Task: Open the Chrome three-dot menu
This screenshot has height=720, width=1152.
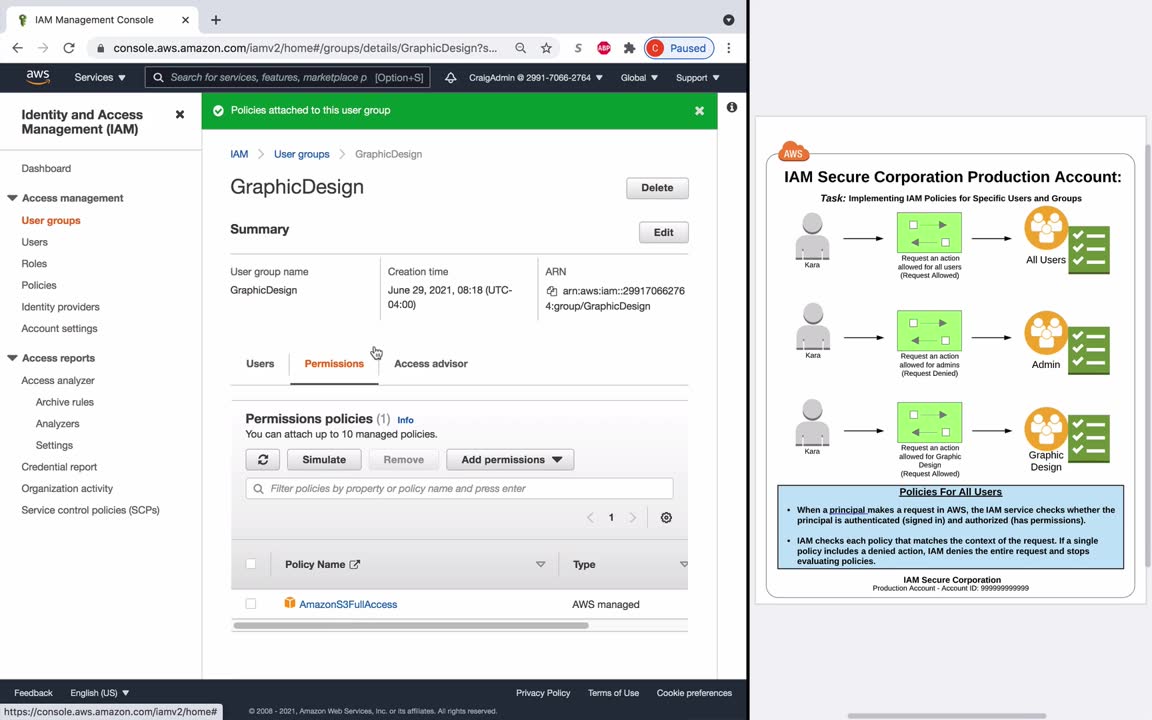Action: 729,48
